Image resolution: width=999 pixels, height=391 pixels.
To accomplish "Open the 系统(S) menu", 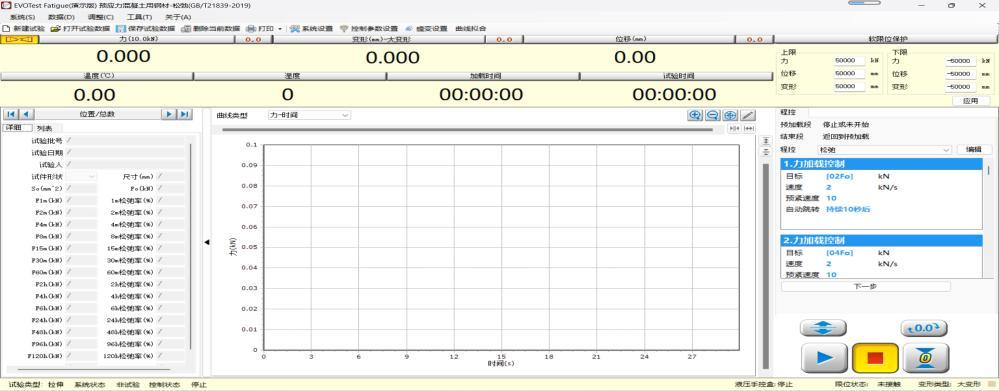I will click(23, 17).
